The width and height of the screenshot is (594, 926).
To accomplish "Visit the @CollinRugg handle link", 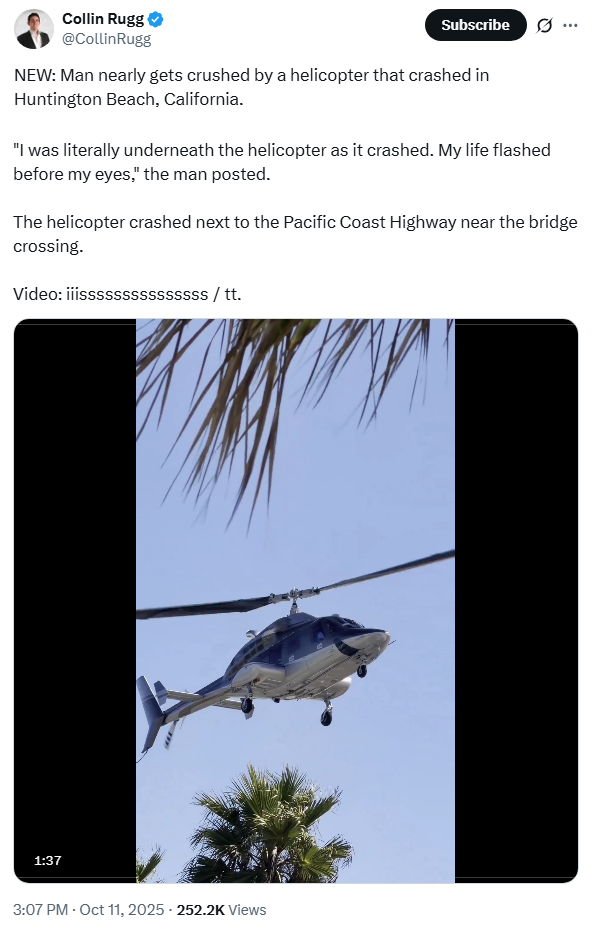I will click(x=106, y=39).
